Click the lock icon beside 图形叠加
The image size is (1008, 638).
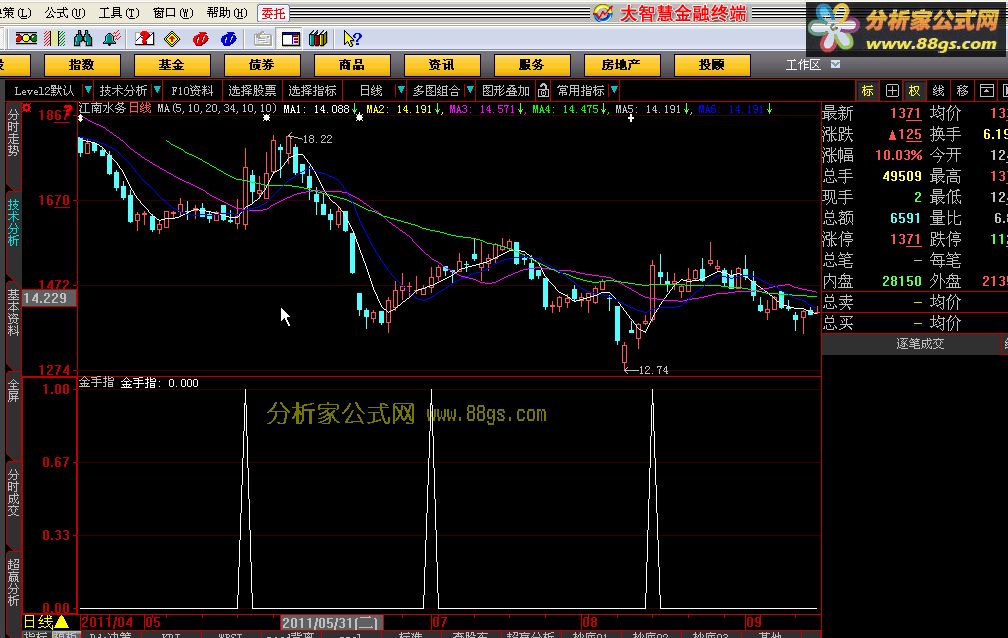point(543,91)
